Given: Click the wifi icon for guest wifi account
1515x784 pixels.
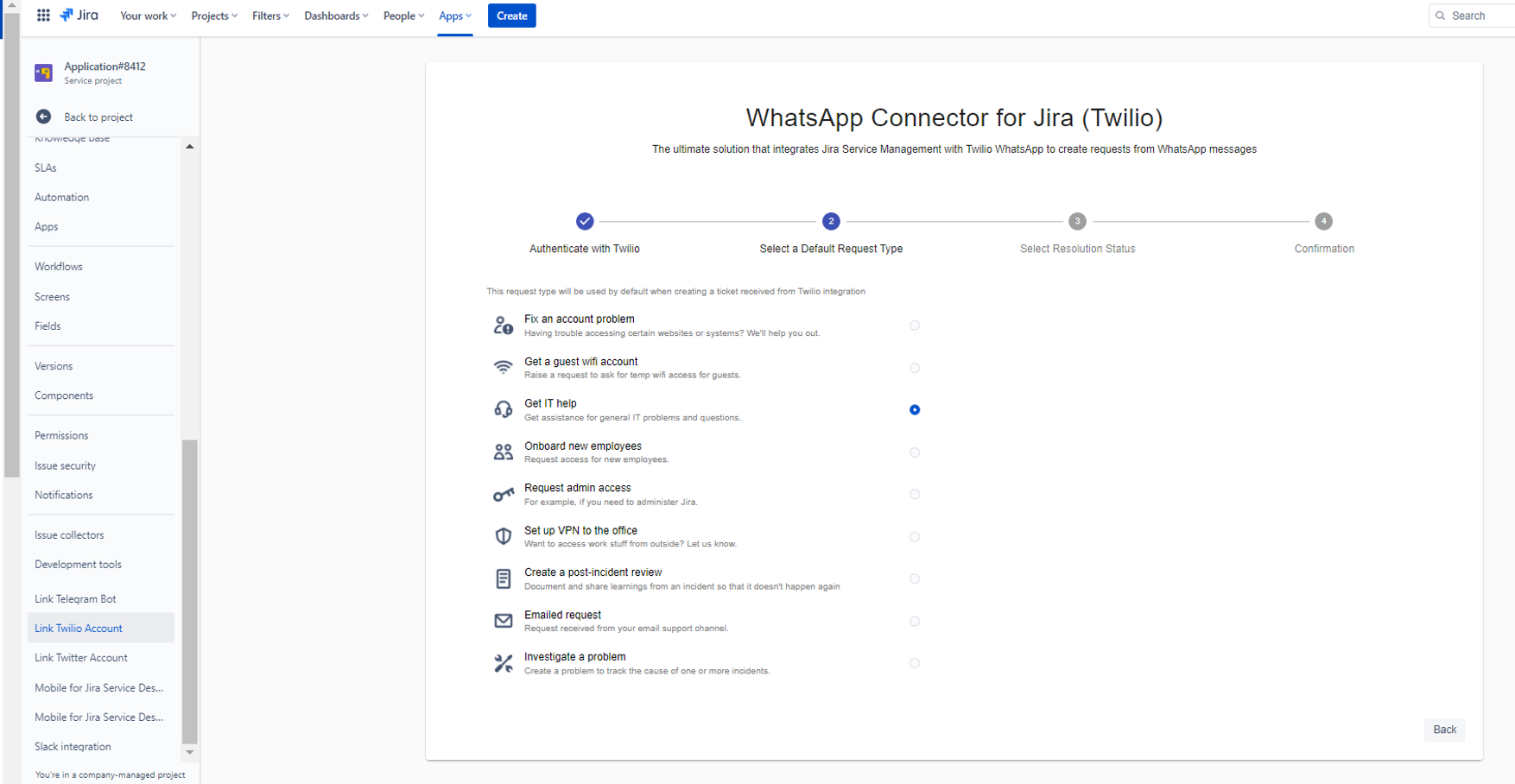Looking at the screenshot, I should pyautogui.click(x=503, y=367).
